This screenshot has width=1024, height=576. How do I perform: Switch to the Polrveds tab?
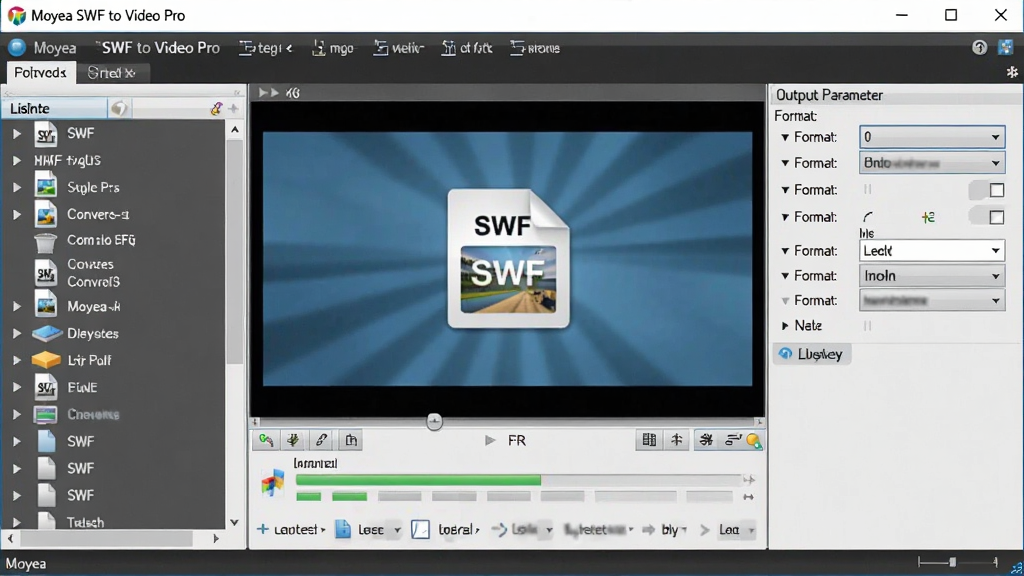click(40, 72)
